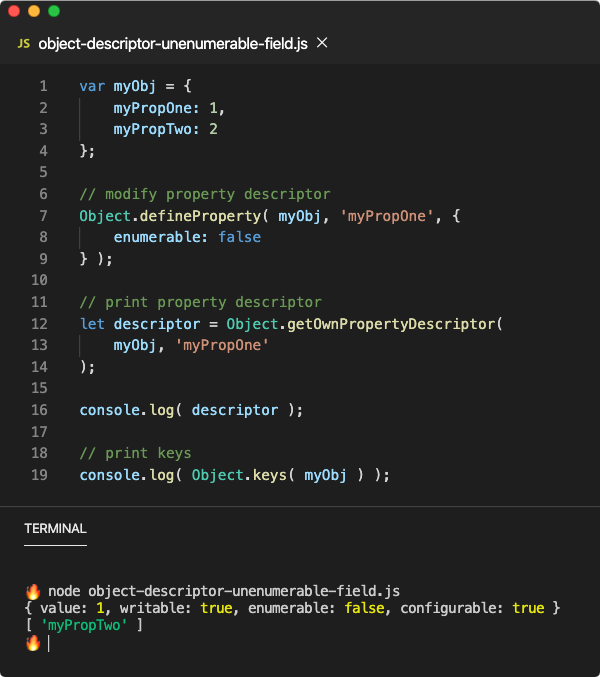Screen dimensions: 600x677
Task: Click the flame prompt icon before node command
Action: 33,591
